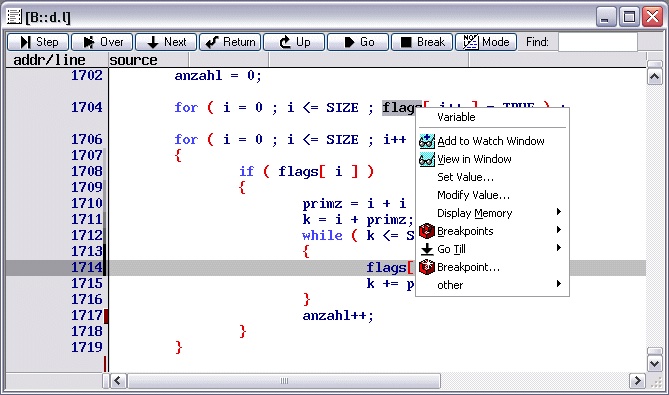Click the Over step-over button
Image resolution: width=669 pixels, height=395 pixels.
click(102, 42)
